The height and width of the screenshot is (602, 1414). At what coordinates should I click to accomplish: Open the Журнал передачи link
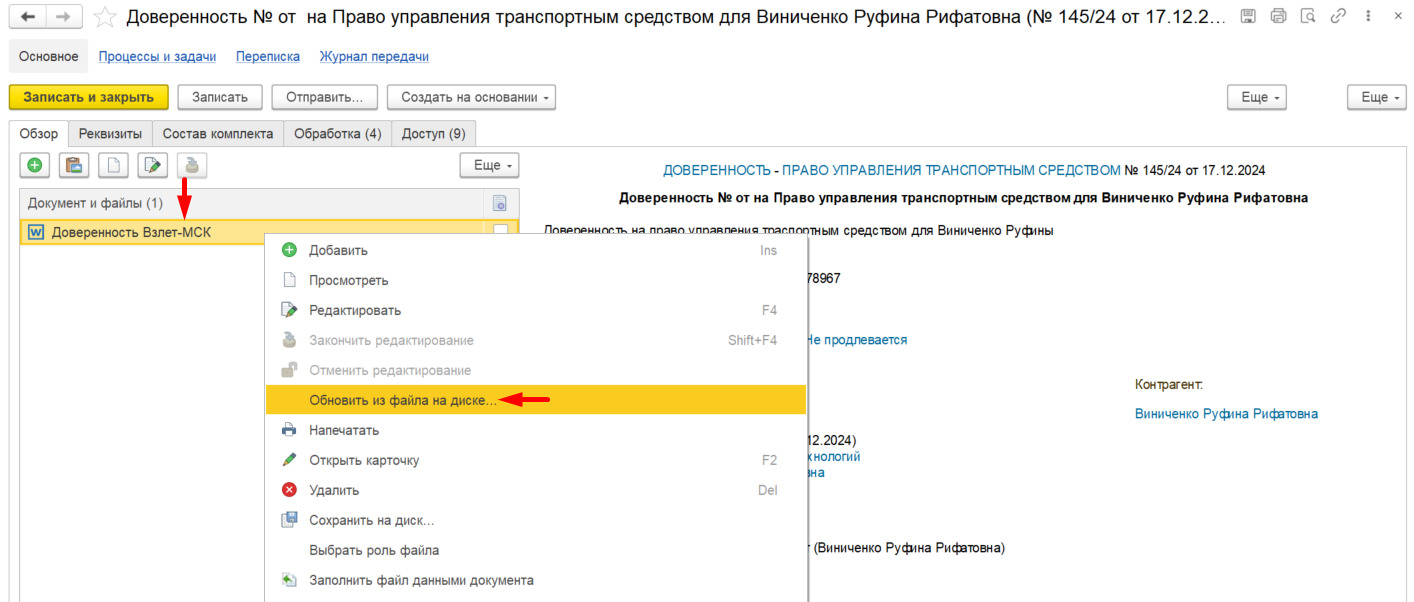374,56
